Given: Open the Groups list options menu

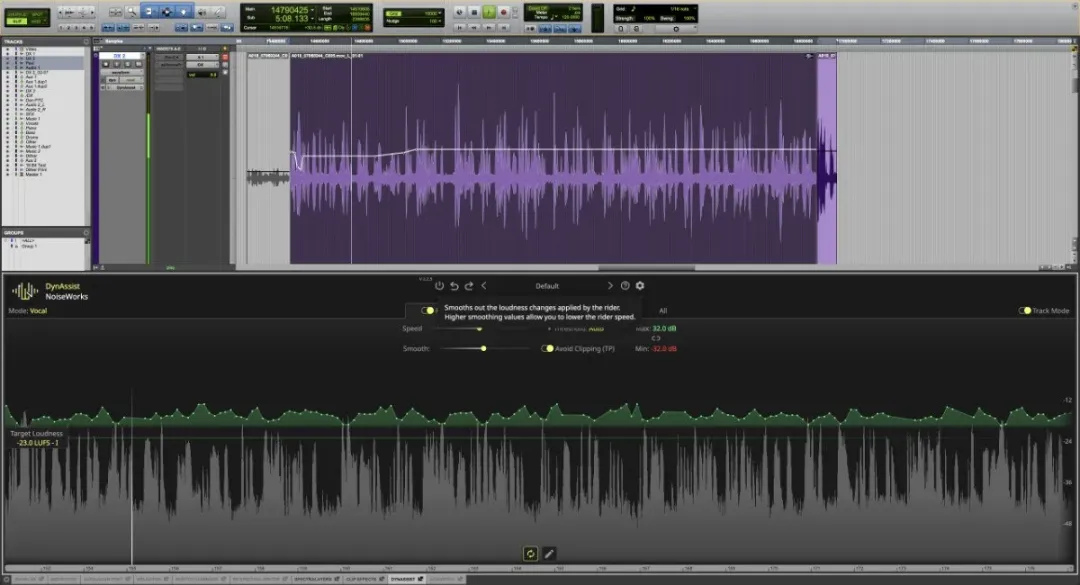Looking at the screenshot, I should click(86, 233).
